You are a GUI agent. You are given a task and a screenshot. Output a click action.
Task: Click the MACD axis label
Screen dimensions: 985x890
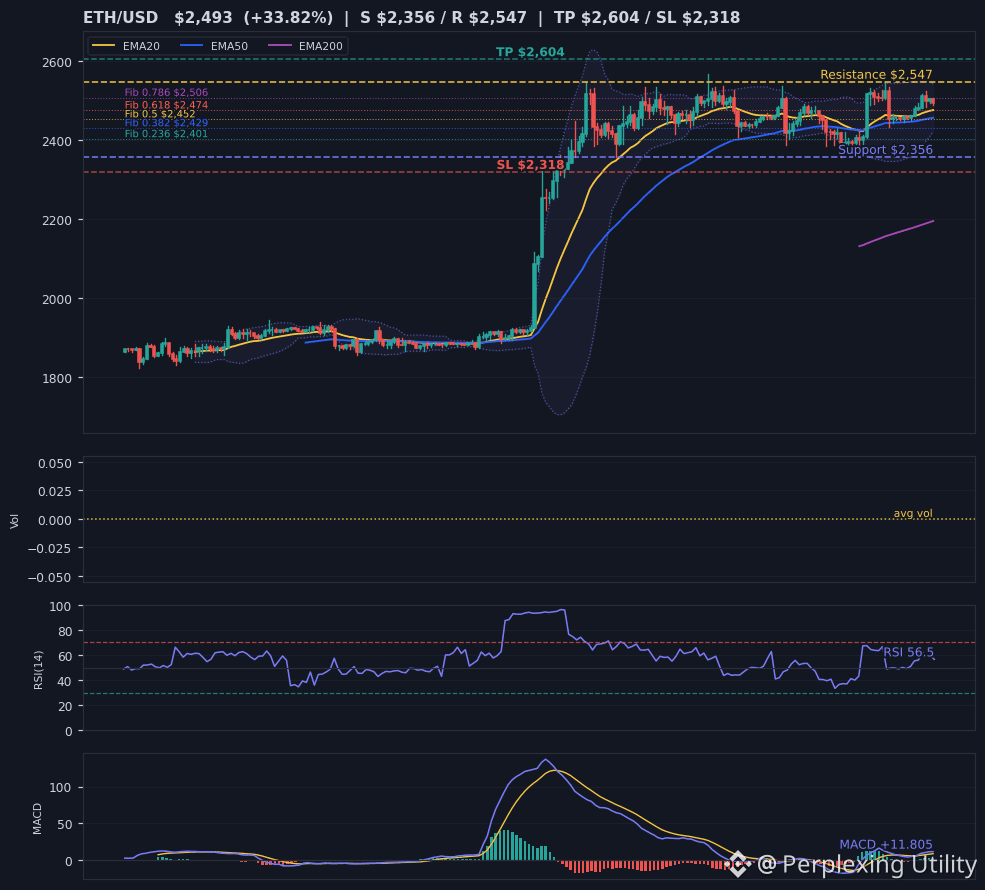37,818
